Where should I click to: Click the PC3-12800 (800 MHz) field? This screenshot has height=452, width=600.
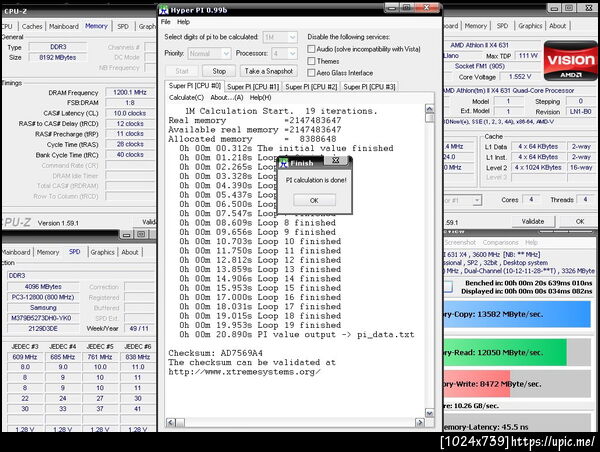[x=43, y=297]
